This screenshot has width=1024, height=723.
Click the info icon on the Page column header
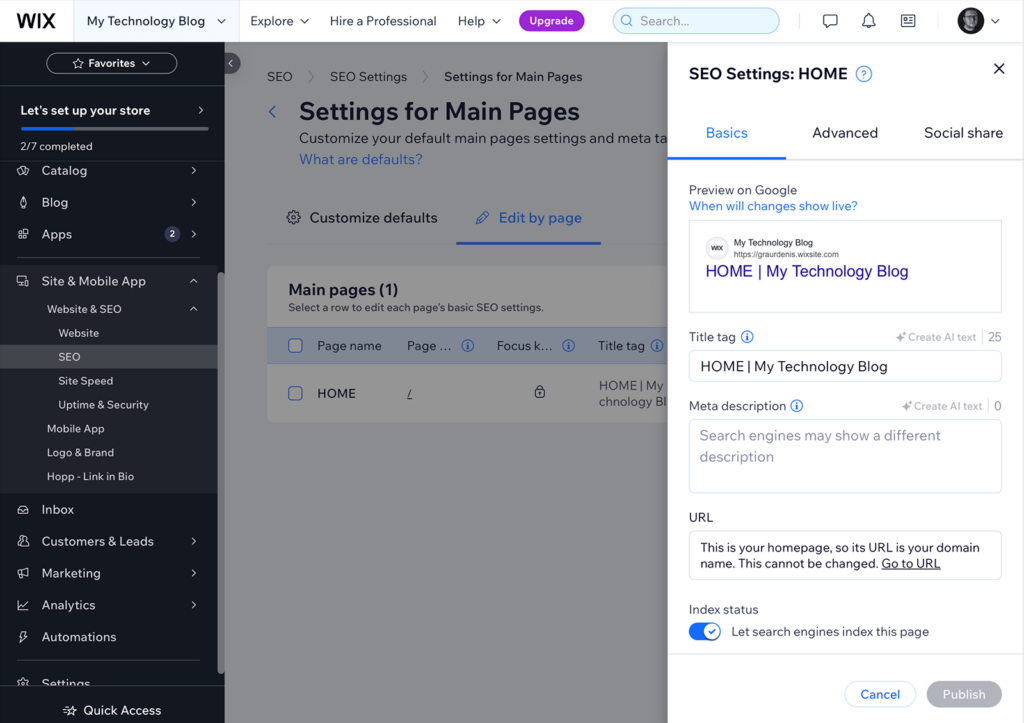468,345
